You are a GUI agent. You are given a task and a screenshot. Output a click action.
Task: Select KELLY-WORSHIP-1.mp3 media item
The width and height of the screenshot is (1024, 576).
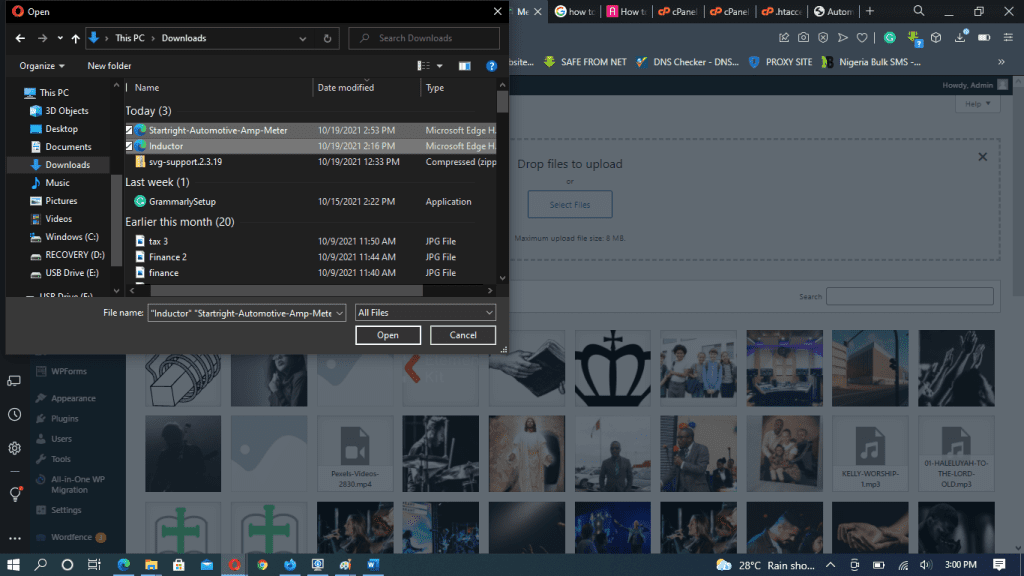(870, 454)
